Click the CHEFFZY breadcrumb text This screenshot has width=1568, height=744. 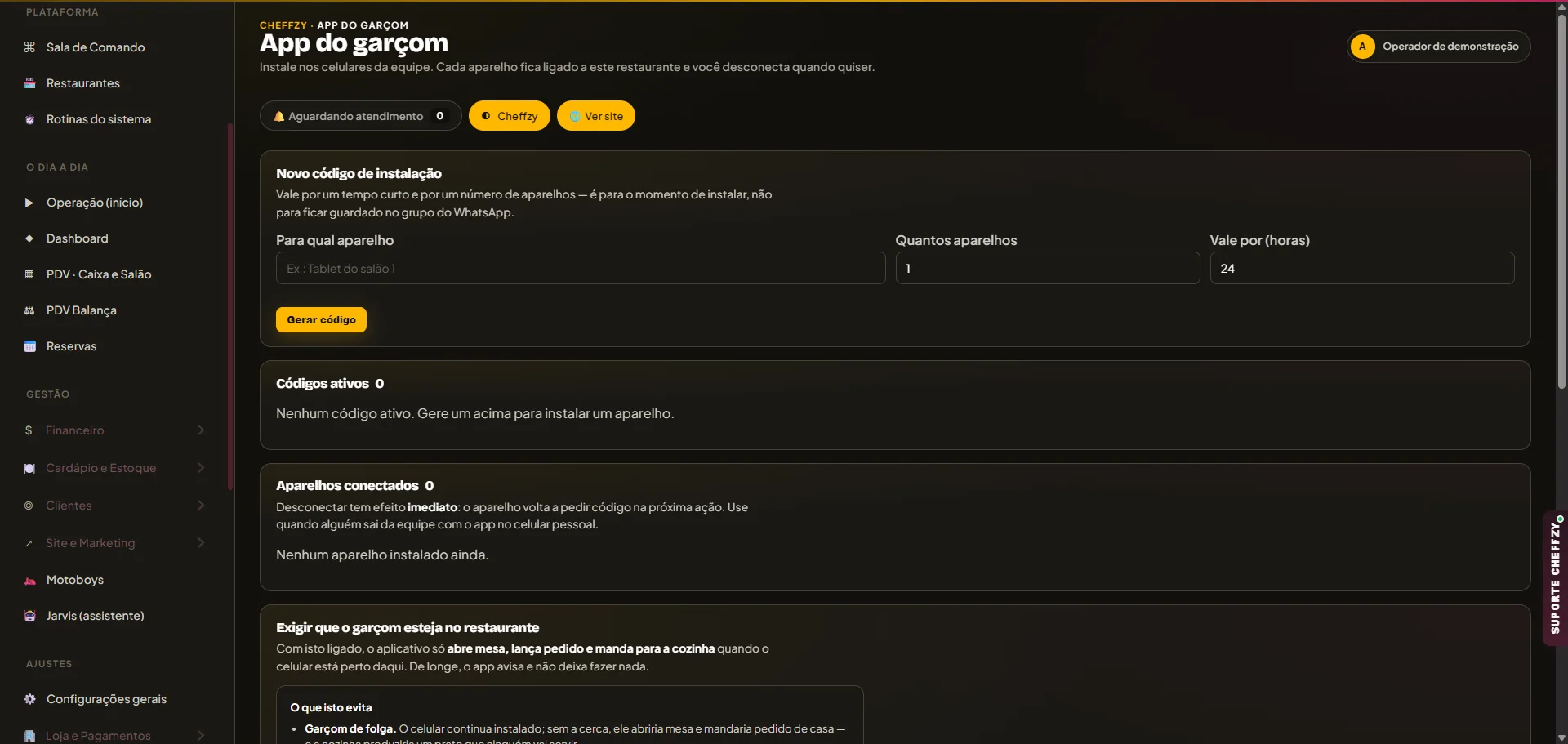(283, 25)
